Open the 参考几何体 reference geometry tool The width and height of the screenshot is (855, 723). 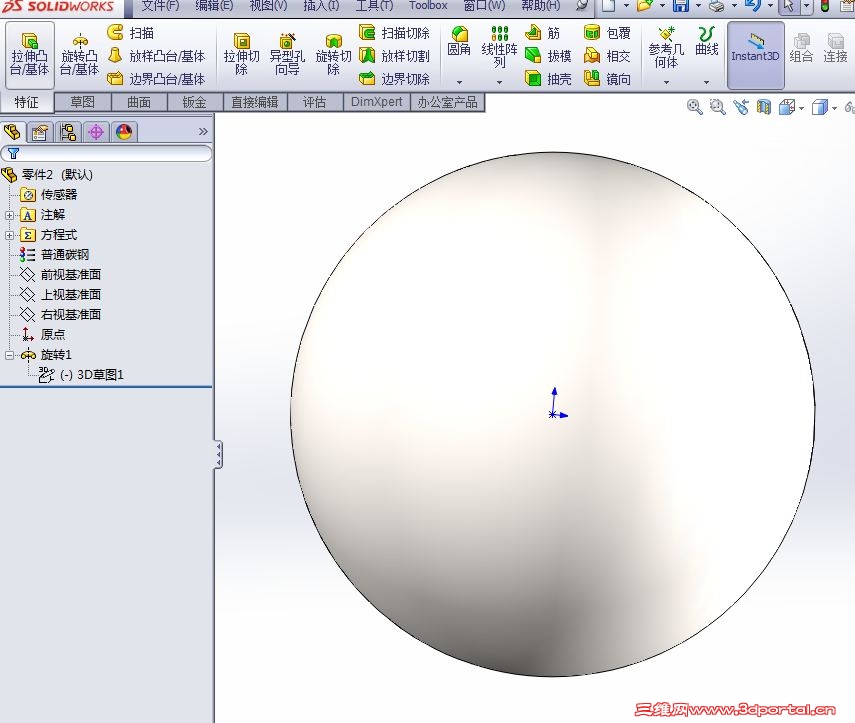[x=666, y=48]
